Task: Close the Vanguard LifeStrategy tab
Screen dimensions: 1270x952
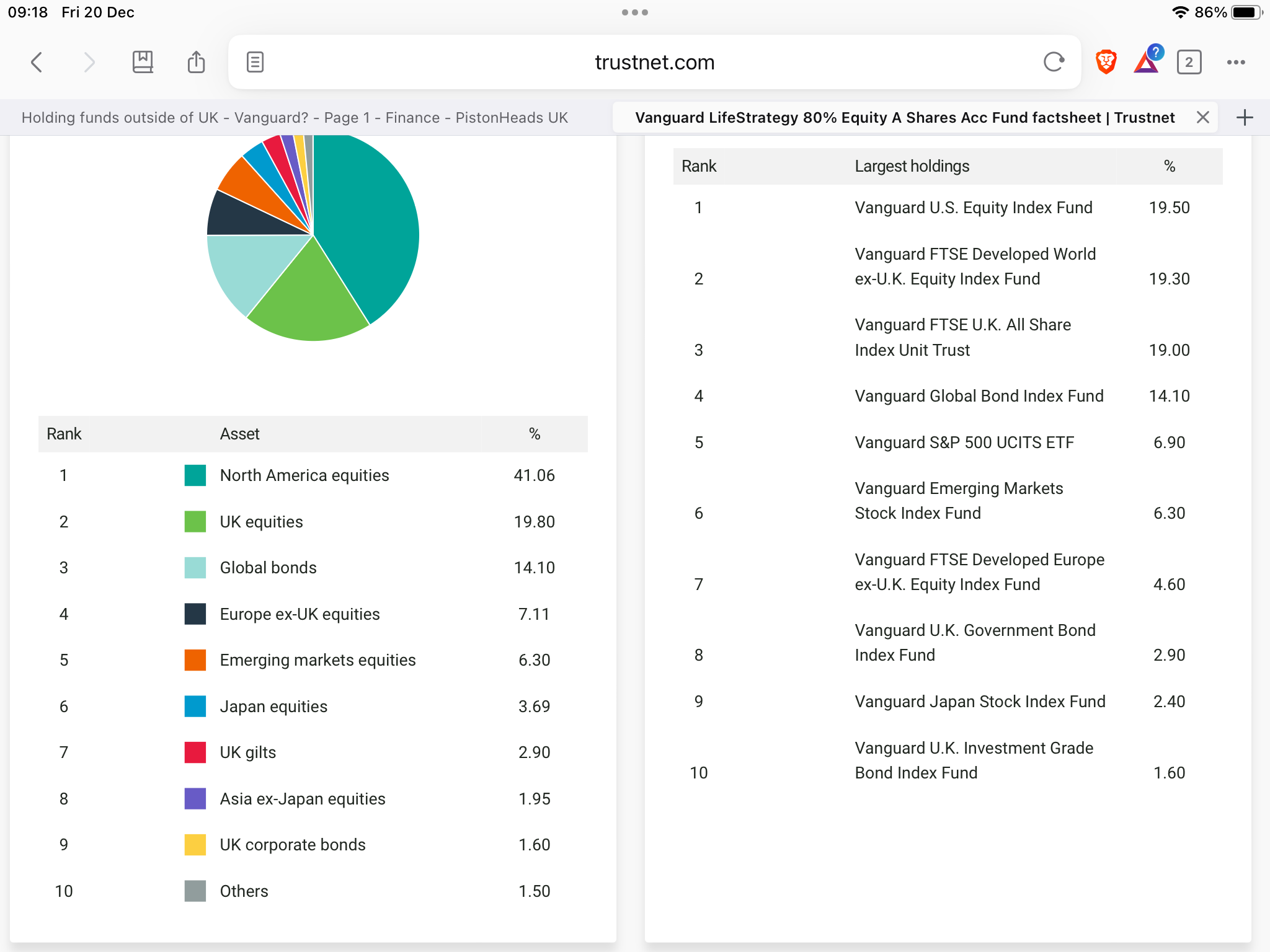Action: tap(1202, 118)
